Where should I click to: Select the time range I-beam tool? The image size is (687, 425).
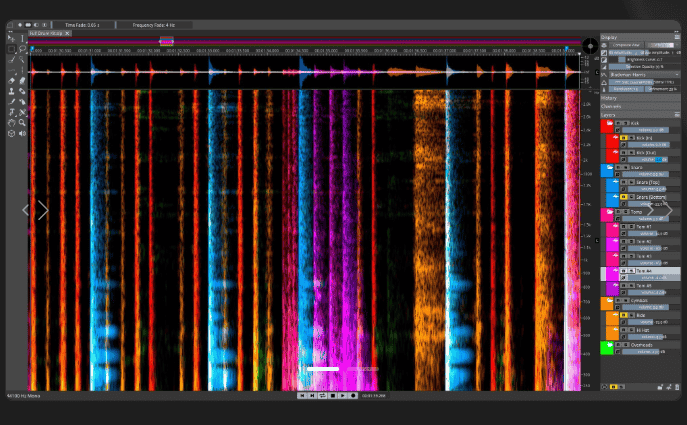(22, 39)
